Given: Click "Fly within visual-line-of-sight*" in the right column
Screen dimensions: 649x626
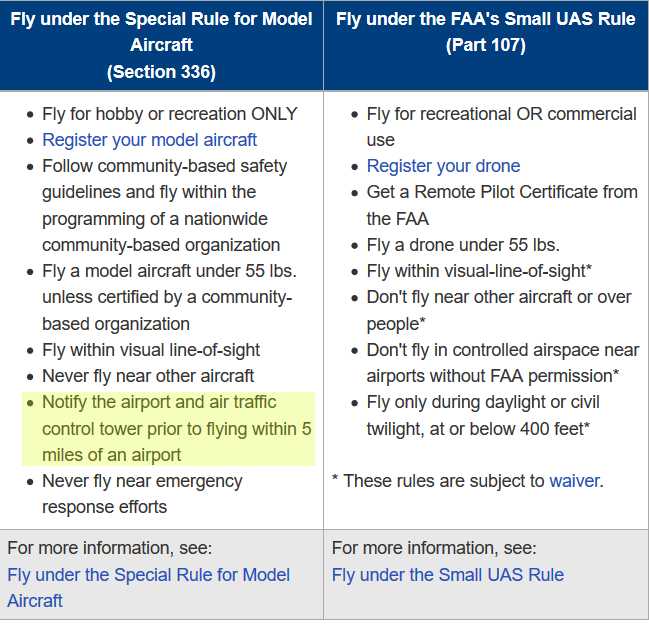Looking at the screenshot, I should click(x=480, y=271).
